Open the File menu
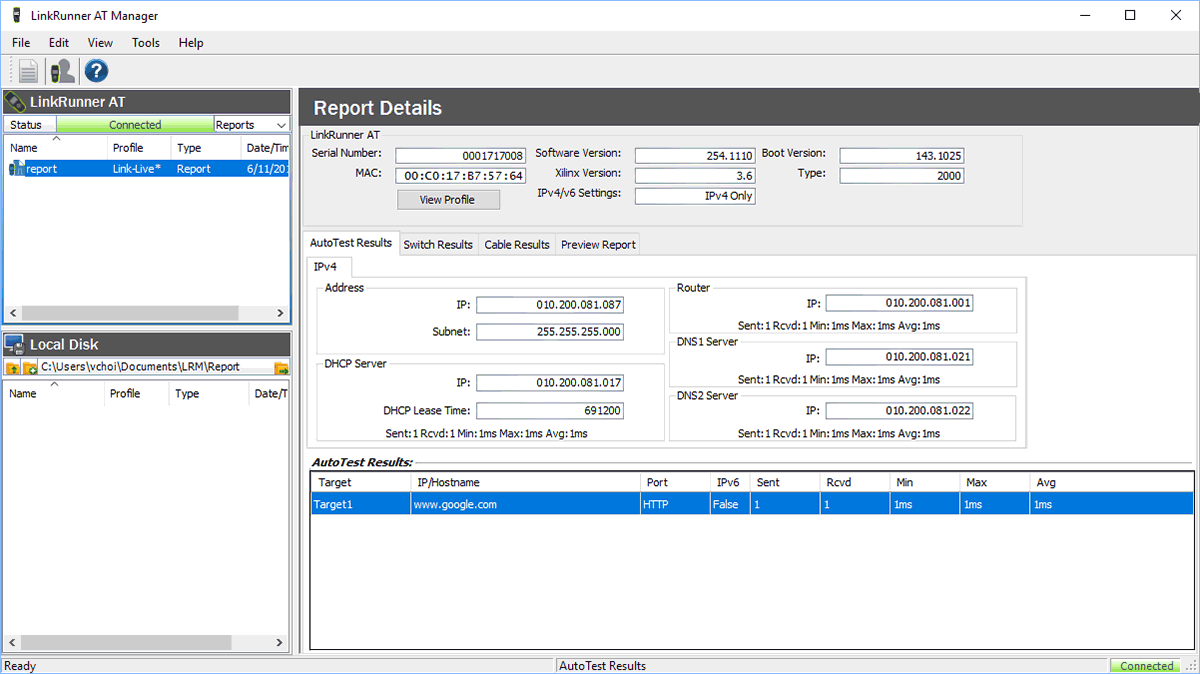Viewport: 1200px width, 674px height. [x=21, y=43]
